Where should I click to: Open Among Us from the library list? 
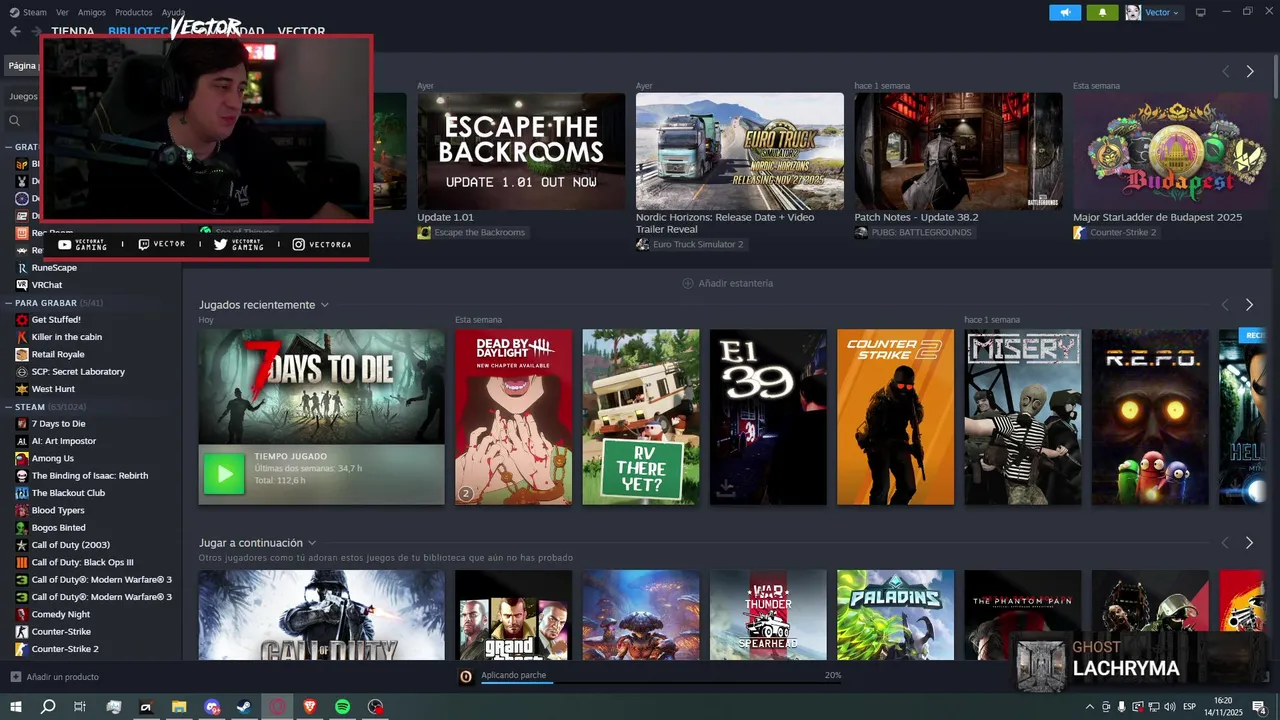click(52, 458)
